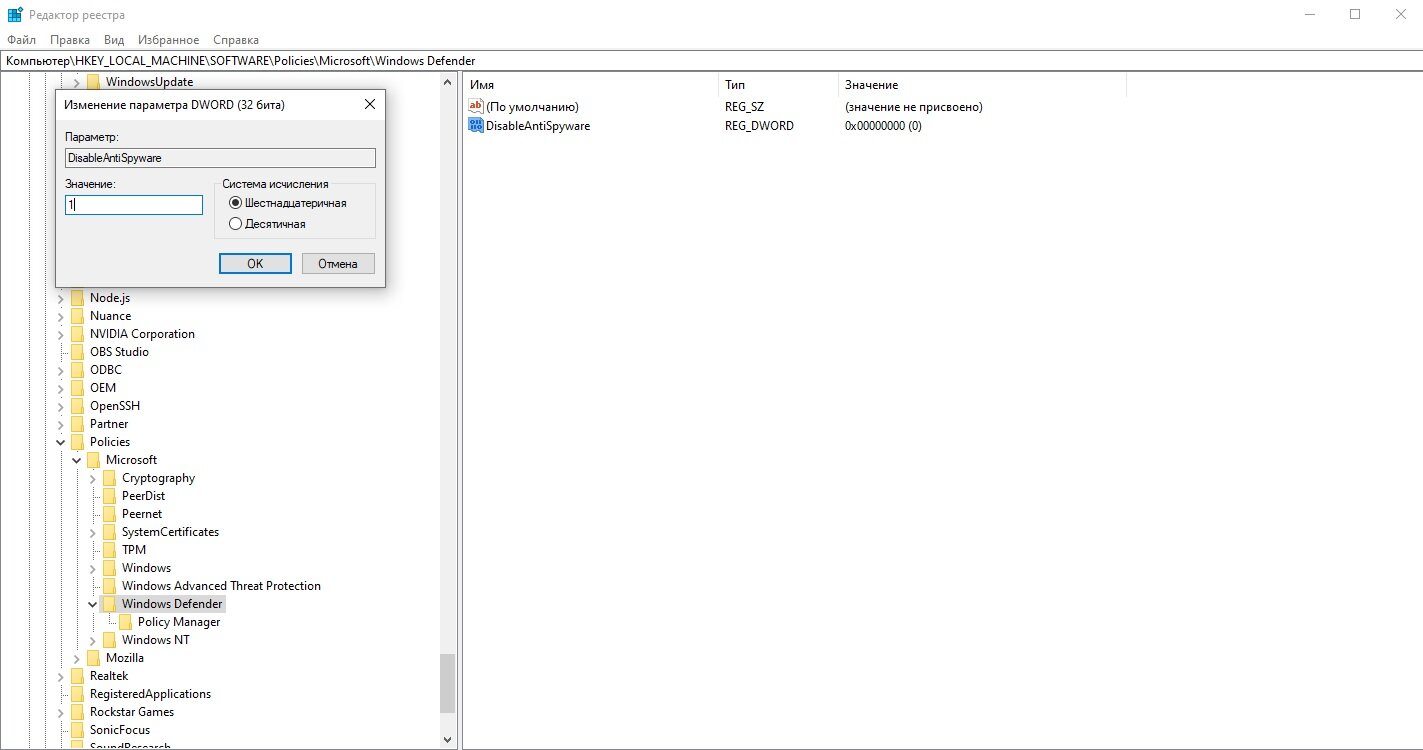Click the text (значение не присвоено)
1423x750 pixels.
914,106
